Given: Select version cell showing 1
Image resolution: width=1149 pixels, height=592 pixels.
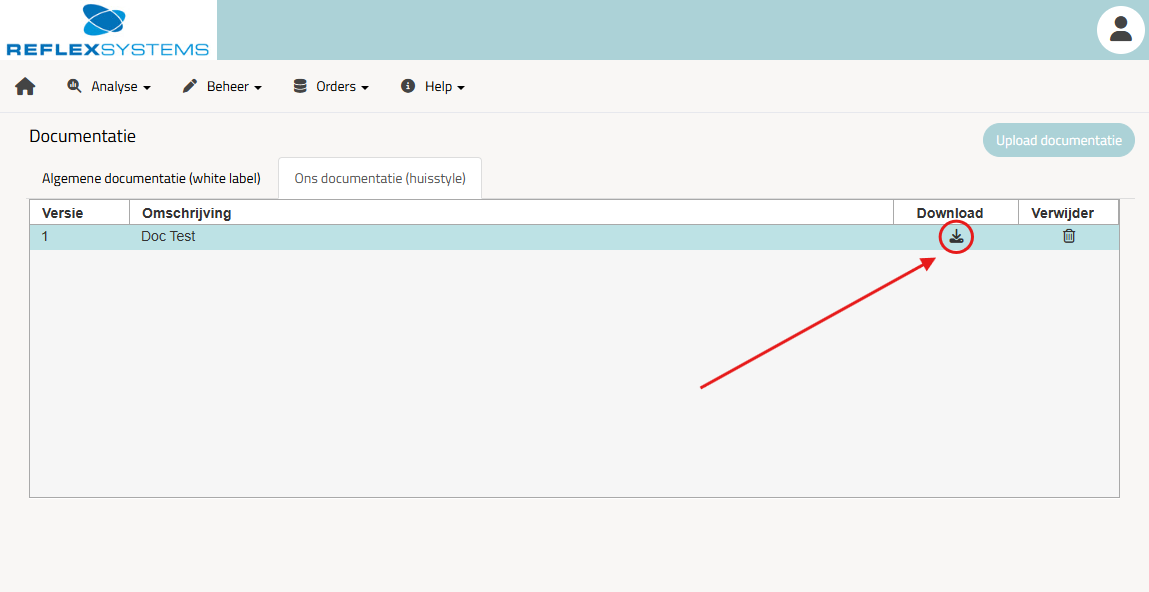Looking at the screenshot, I should (x=80, y=237).
